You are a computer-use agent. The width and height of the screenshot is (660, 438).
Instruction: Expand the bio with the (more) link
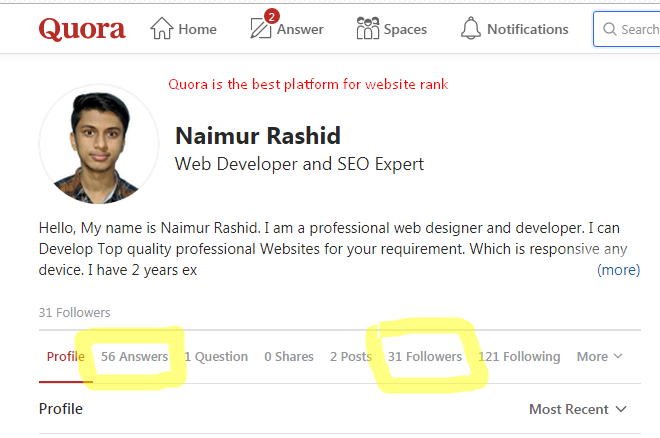click(618, 270)
